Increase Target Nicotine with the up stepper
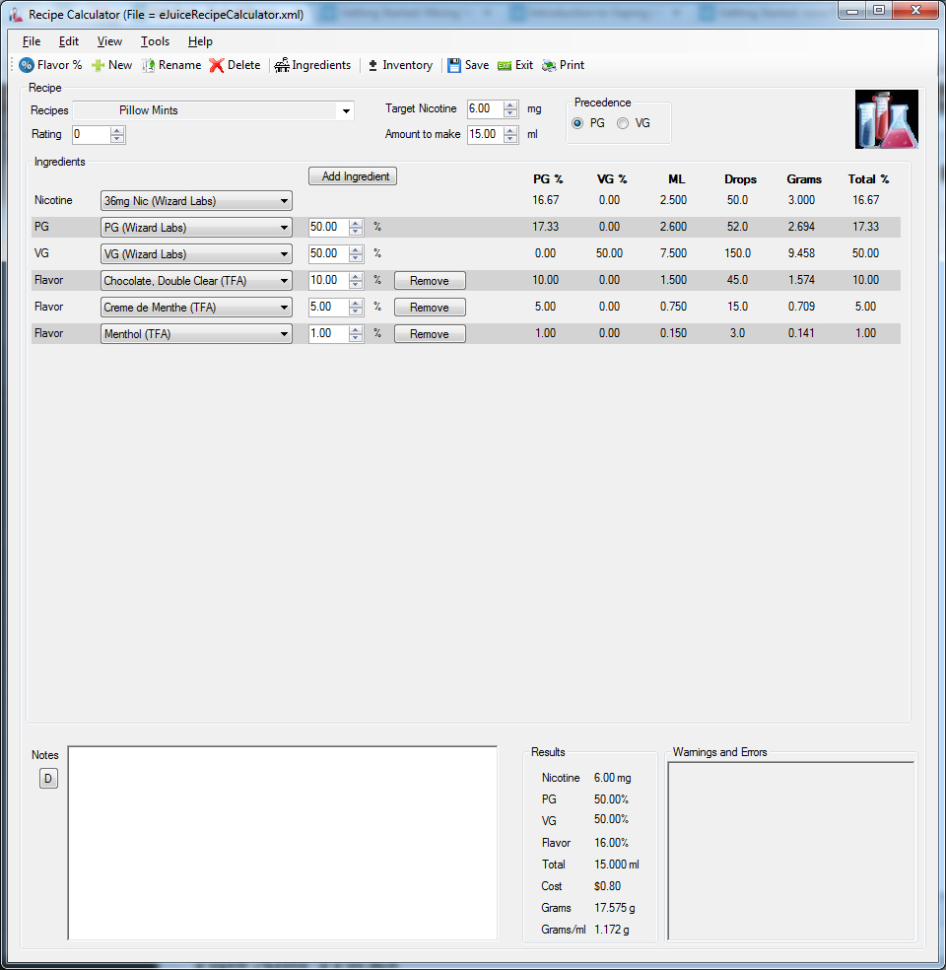This screenshot has height=970, width=946. coord(511,104)
